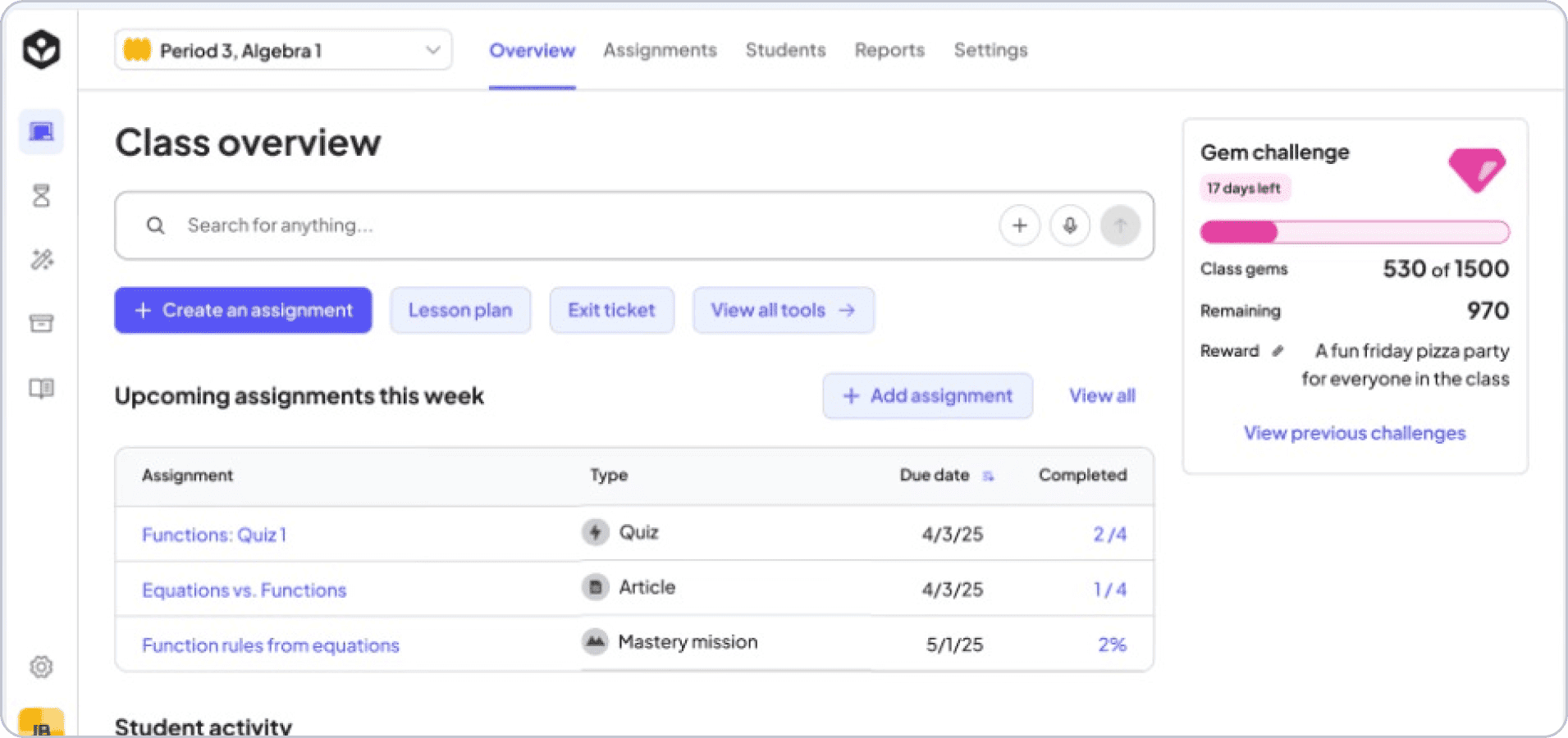Open the magic wand tools icon

[x=42, y=259]
